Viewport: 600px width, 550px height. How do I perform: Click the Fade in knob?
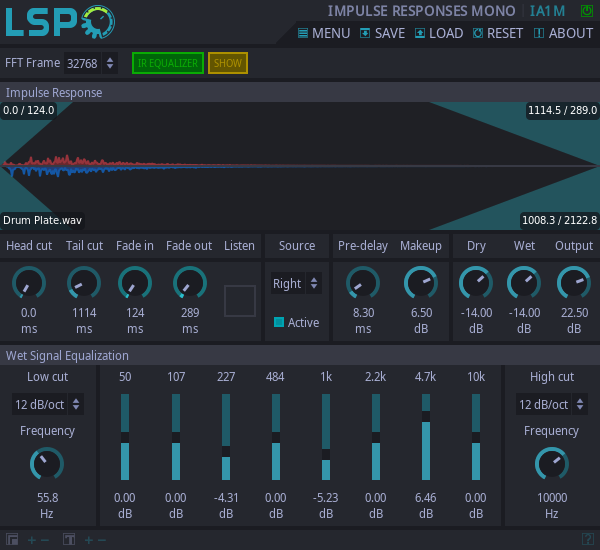coord(135,283)
